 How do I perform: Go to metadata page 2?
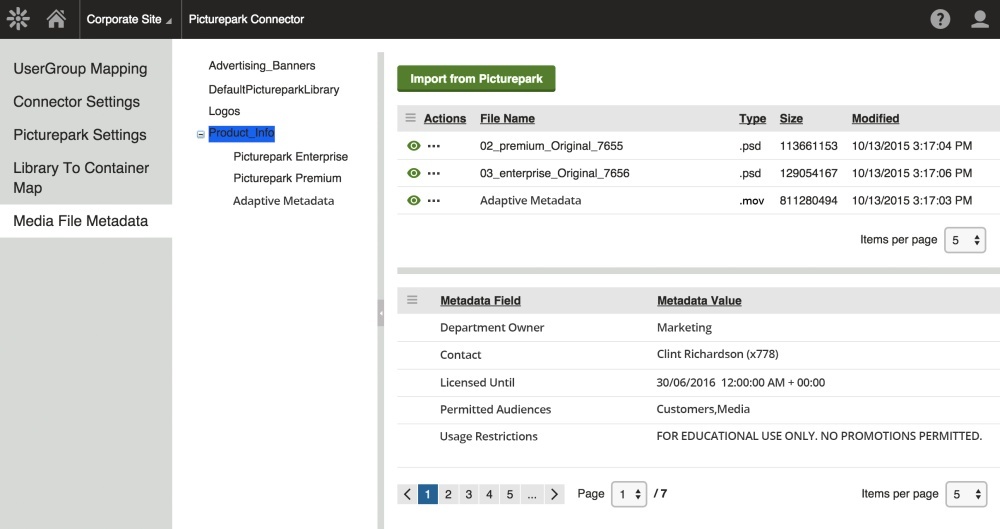pyautogui.click(x=448, y=494)
